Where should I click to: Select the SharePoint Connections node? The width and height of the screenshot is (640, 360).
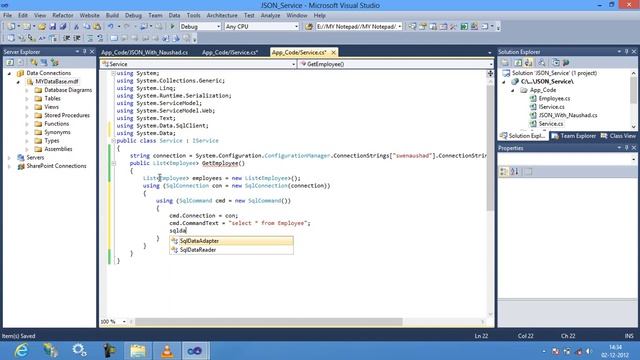pyautogui.click(x=56, y=166)
